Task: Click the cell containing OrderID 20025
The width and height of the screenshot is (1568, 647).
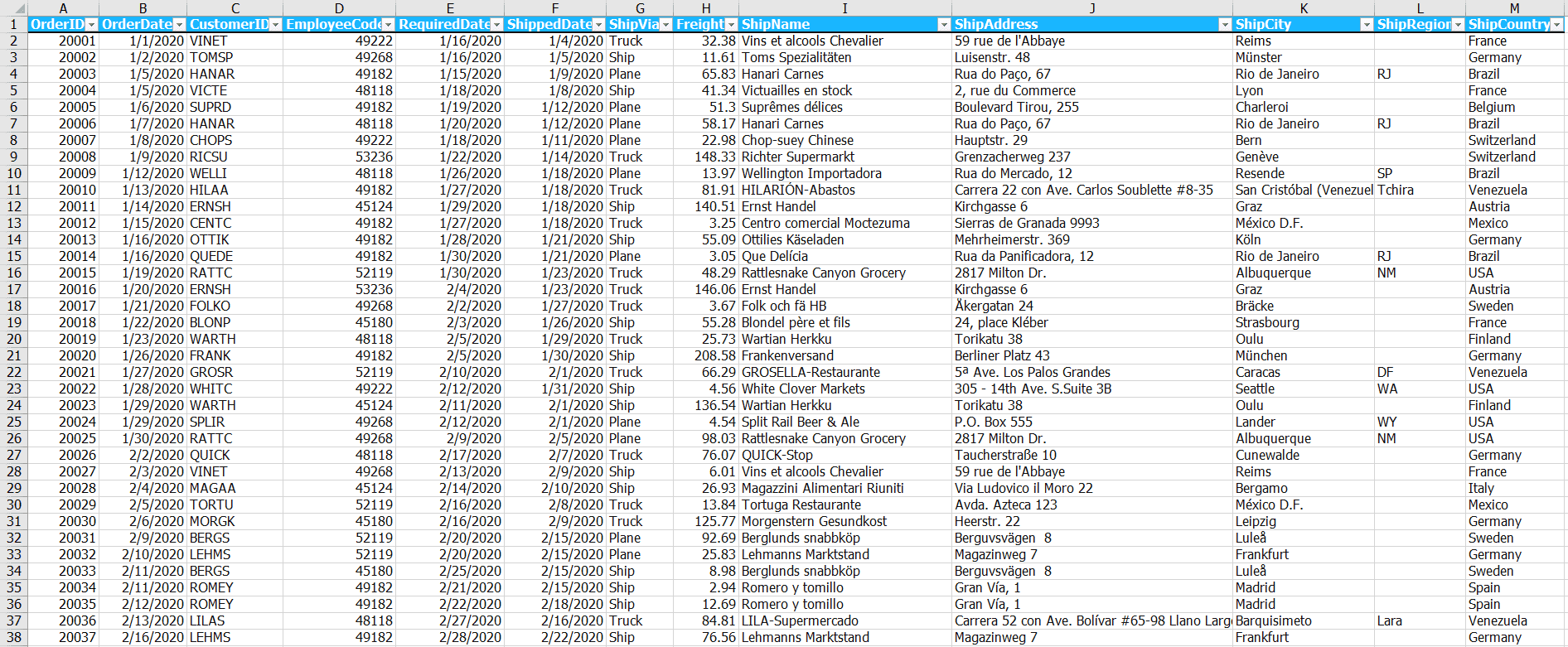Action: [x=77, y=438]
